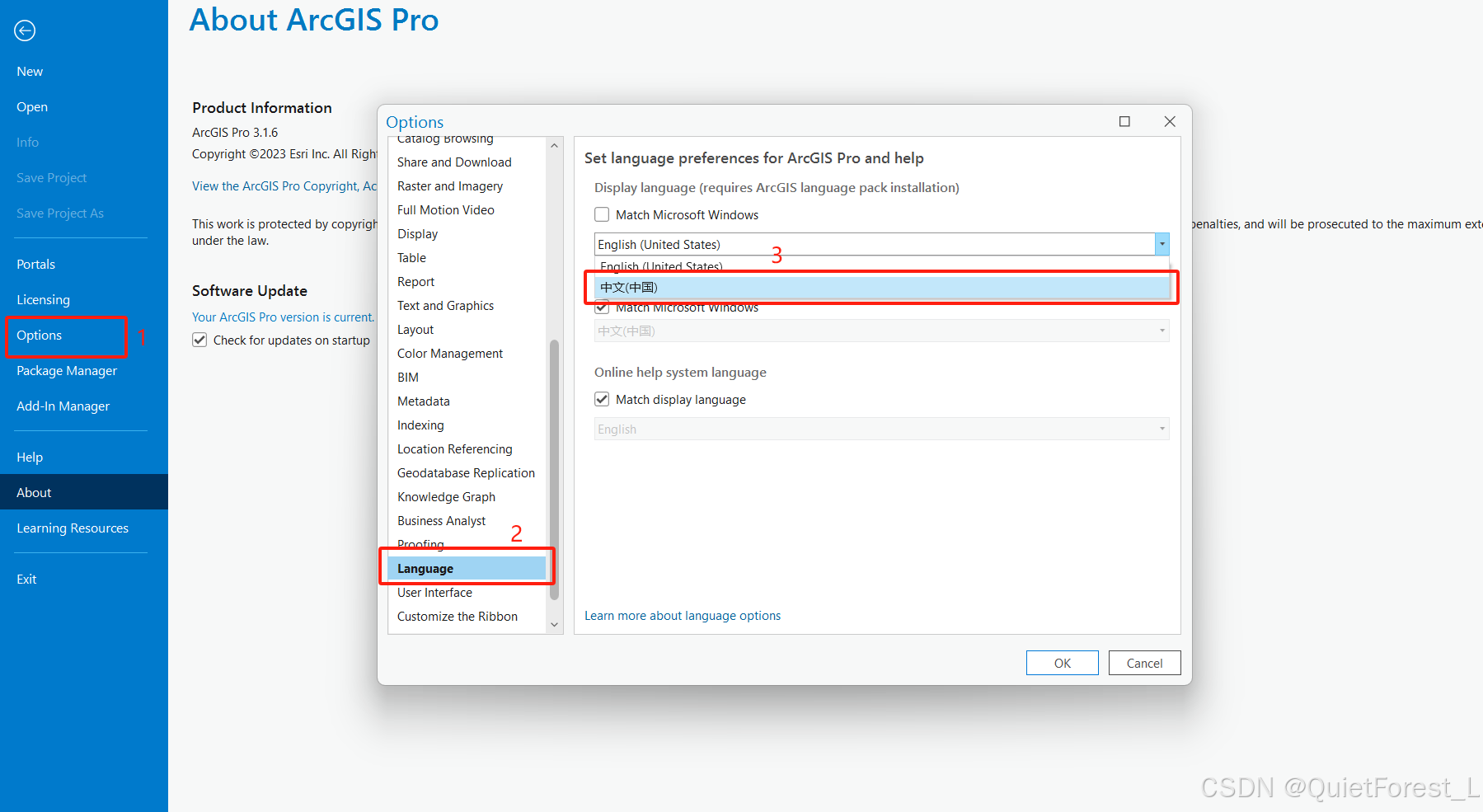Screen dimensions: 1483x812
Task: Open Business Analyst options
Action: [x=442, y=521]
